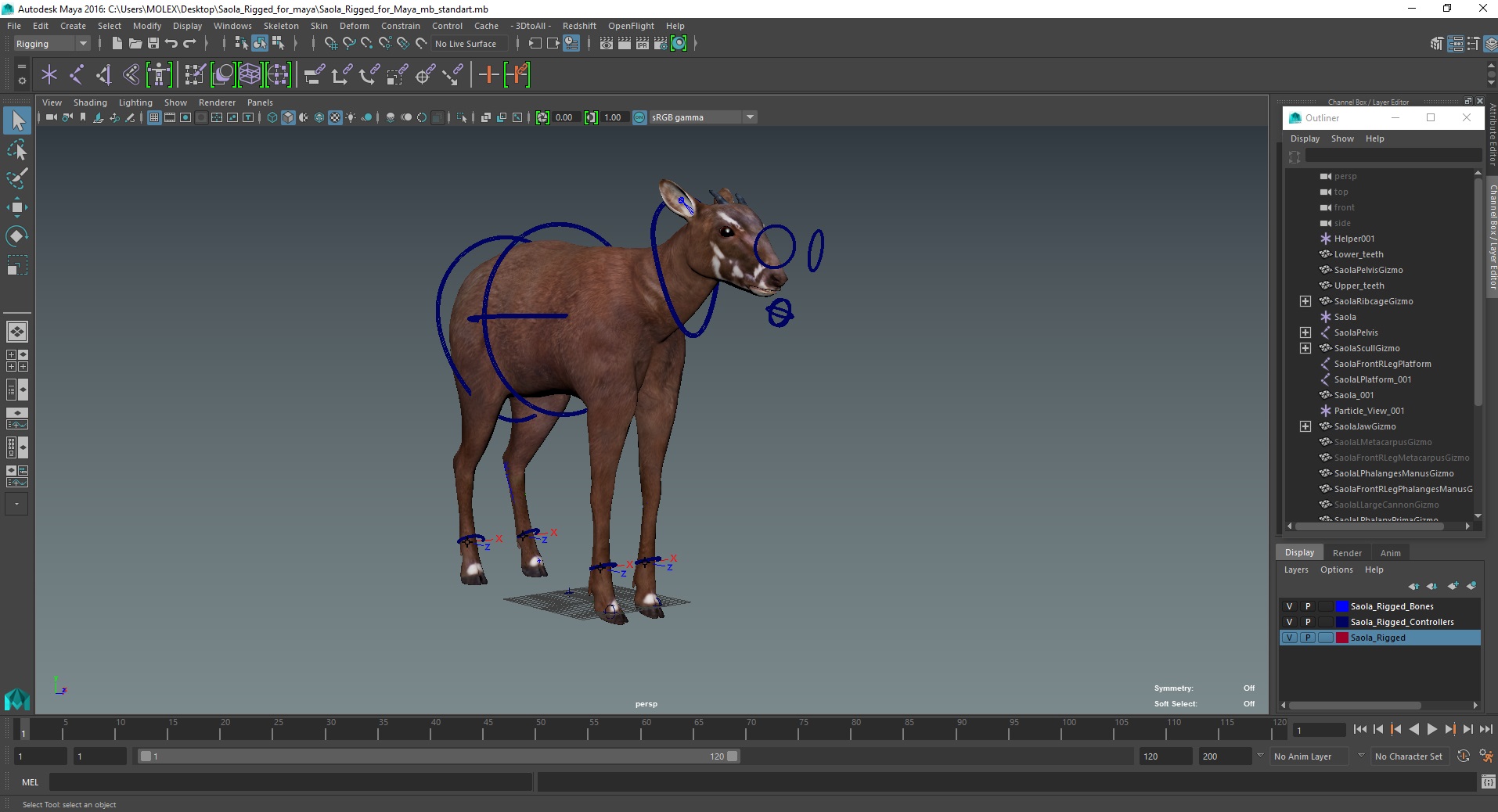The width and height of the screenshot is (1498, 812).
Task: Open the viewport Shading menu
Action: [90, 102]
